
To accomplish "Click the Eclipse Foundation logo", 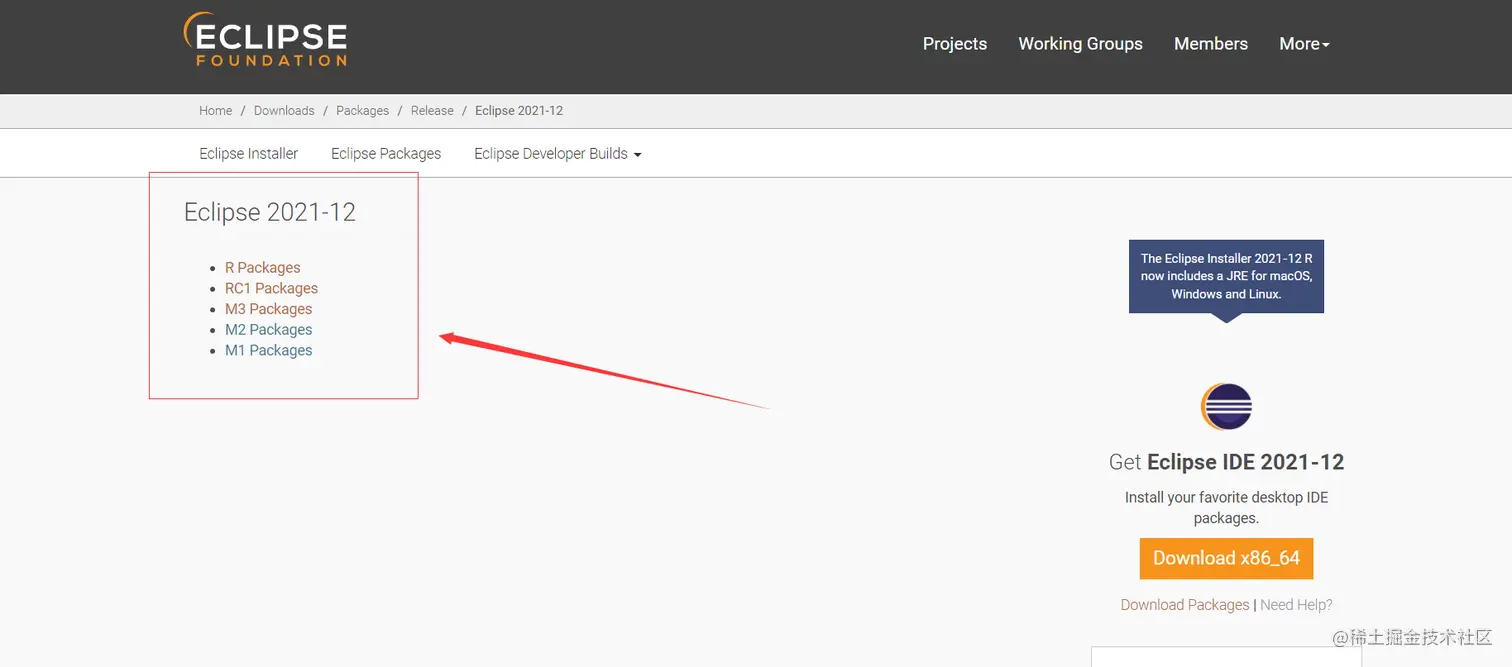I will pyautogui.click(x=265, y=40).
